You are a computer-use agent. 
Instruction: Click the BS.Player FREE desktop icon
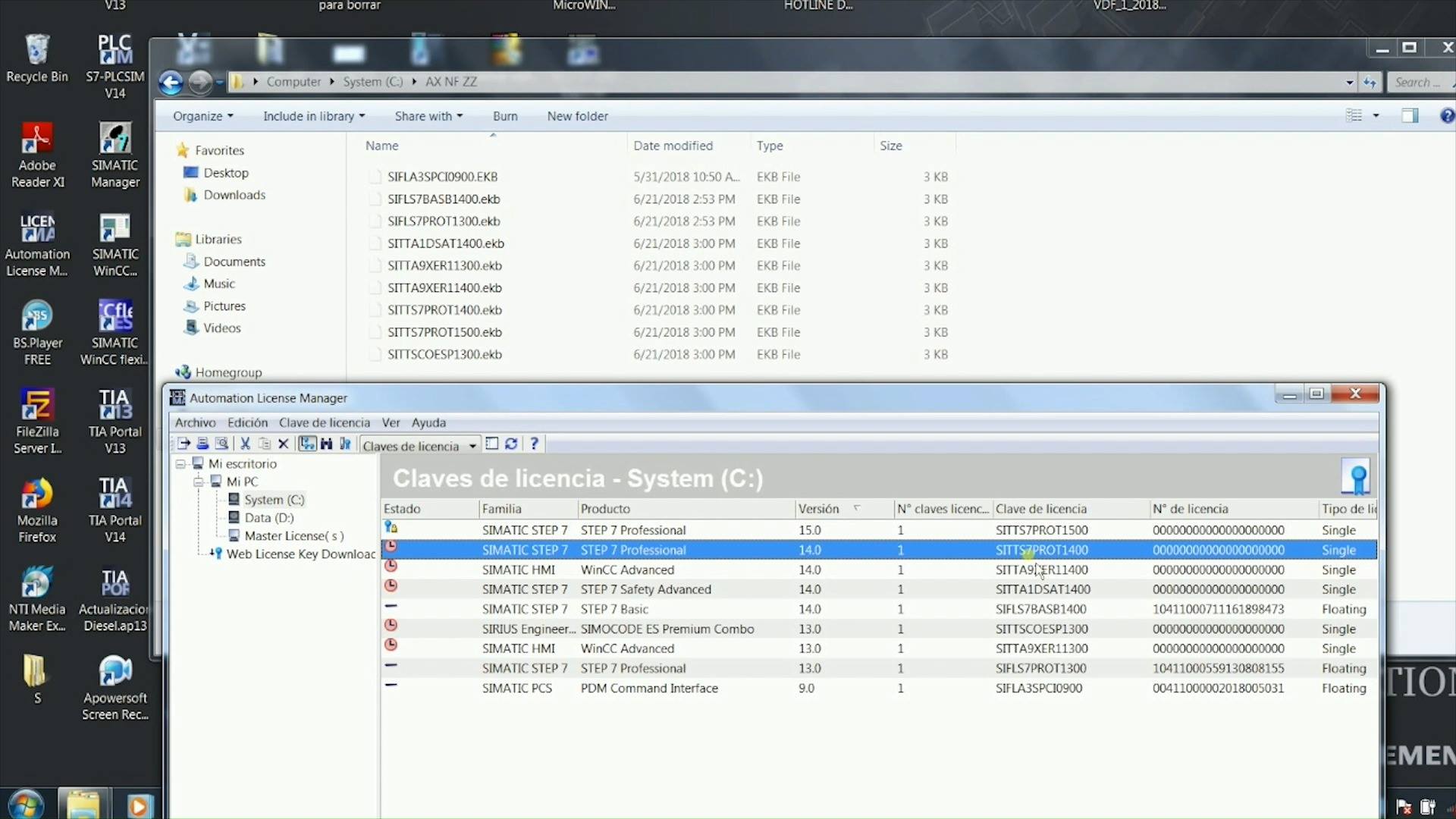pyautogui.click(x=37, y=333)
